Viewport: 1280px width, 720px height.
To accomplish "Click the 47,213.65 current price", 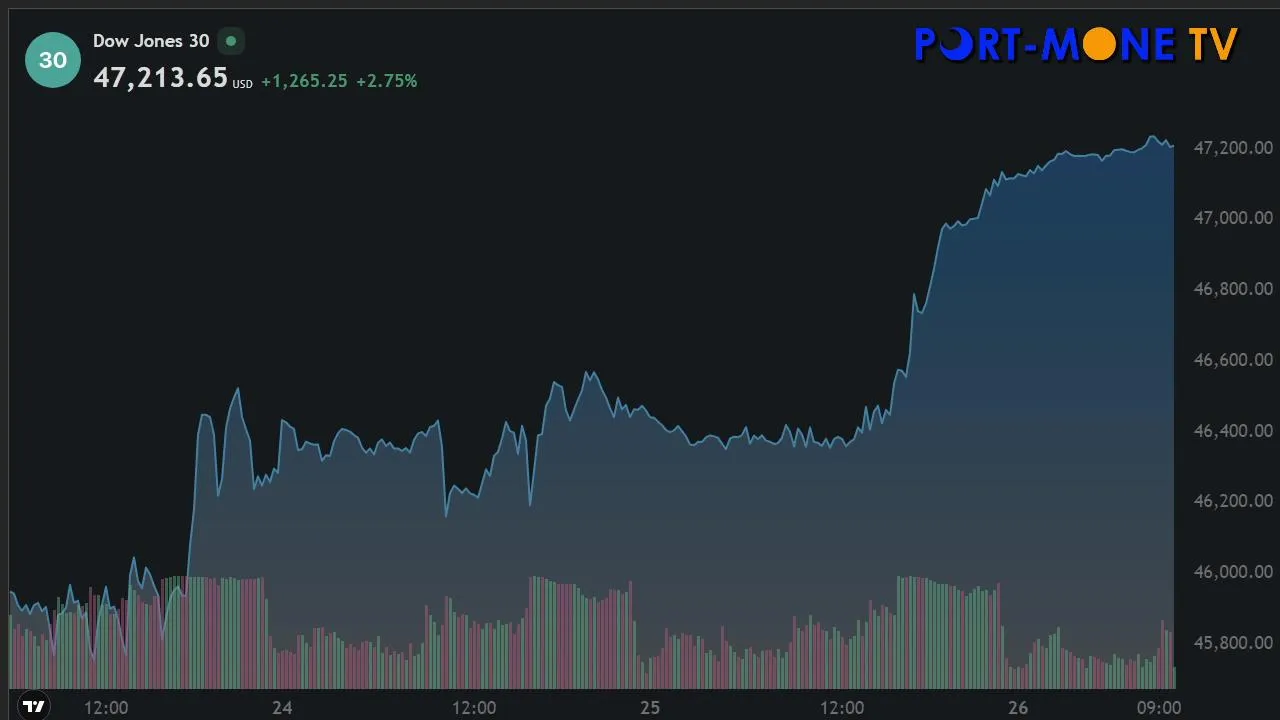I will [x=161, y=78].
